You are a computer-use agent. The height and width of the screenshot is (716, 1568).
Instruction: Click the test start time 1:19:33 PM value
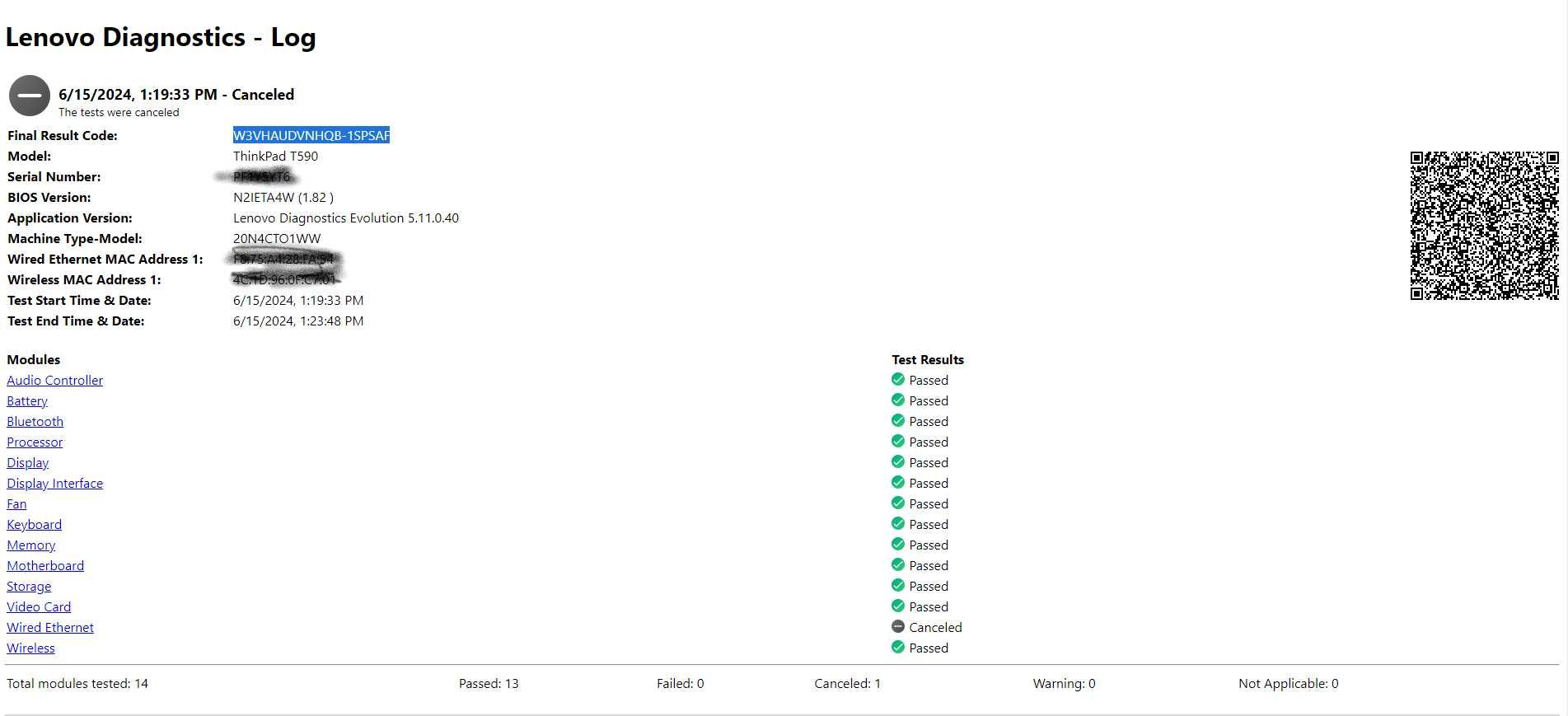tap(298, 300)
